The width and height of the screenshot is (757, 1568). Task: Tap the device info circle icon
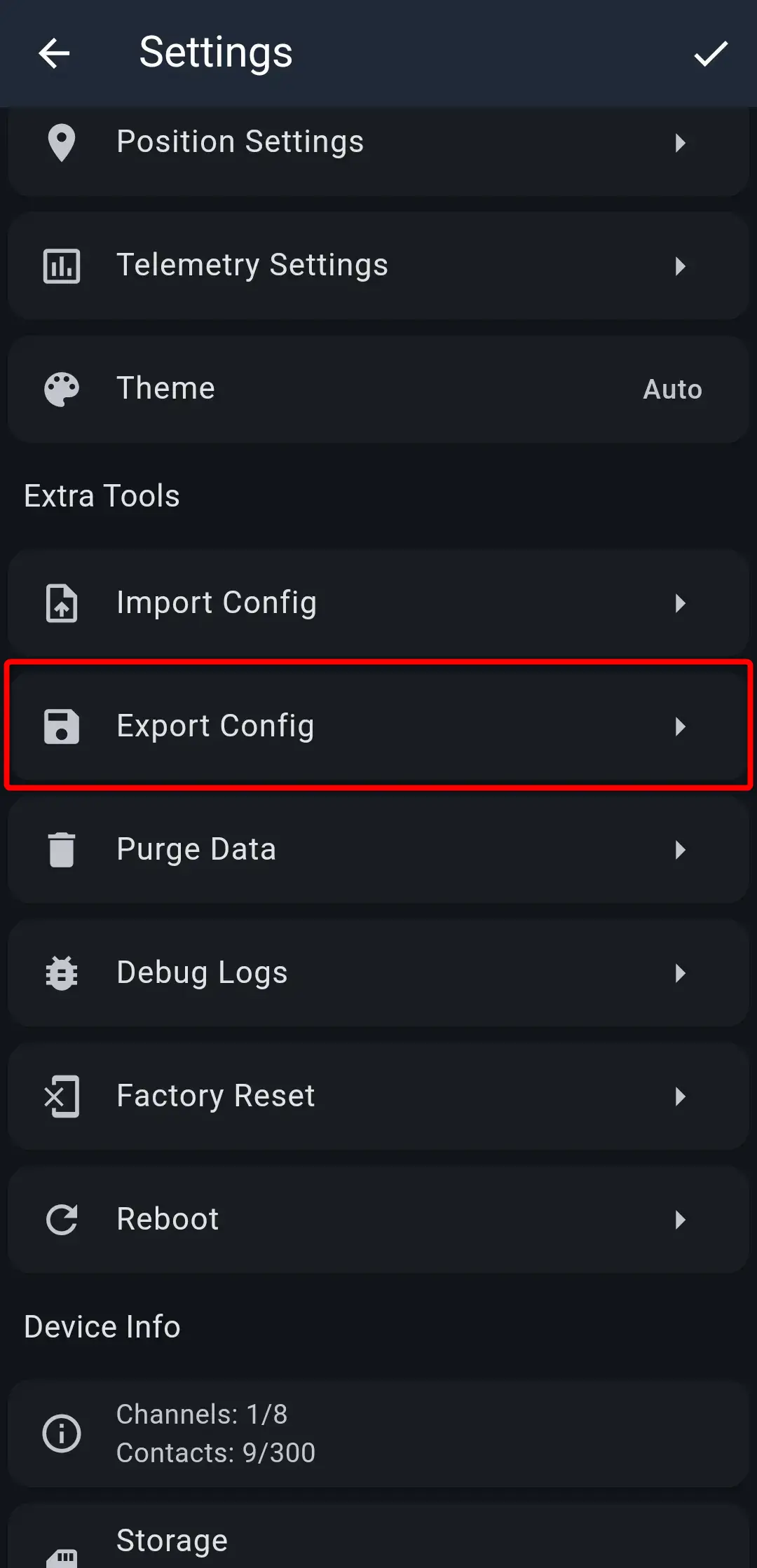coord(62,1433)
